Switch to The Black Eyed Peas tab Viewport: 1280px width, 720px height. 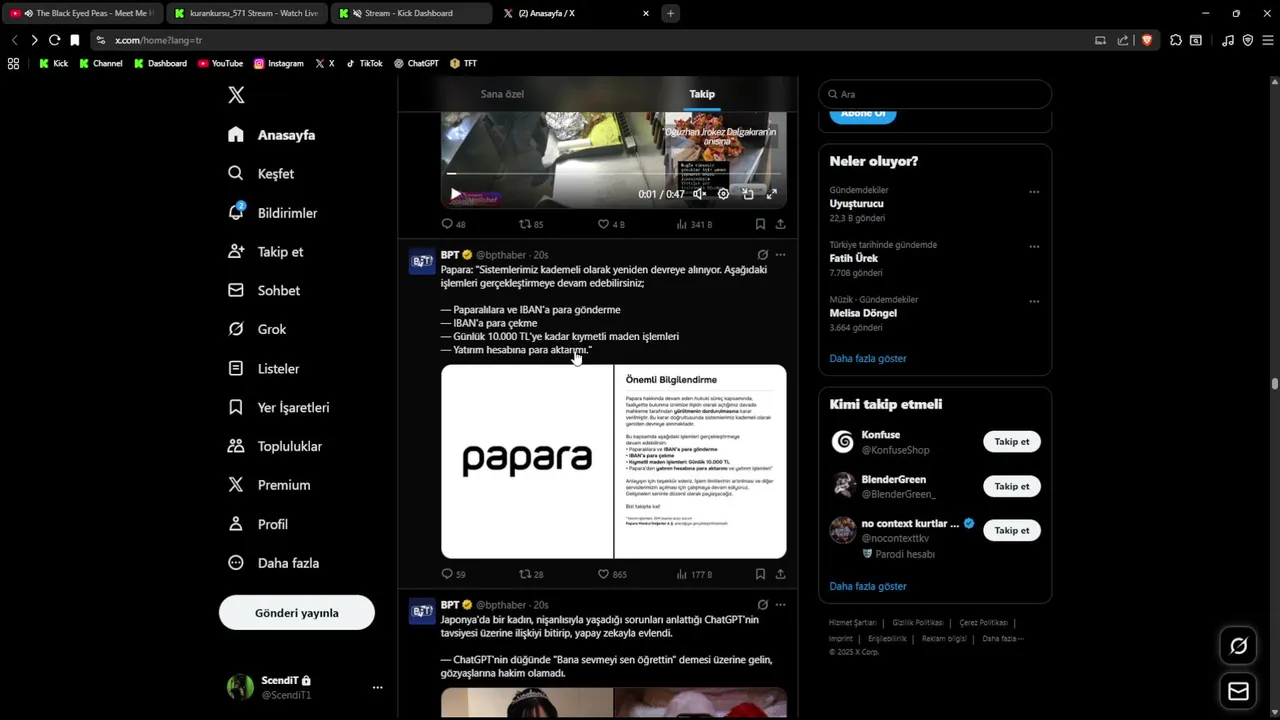point(83,13)
